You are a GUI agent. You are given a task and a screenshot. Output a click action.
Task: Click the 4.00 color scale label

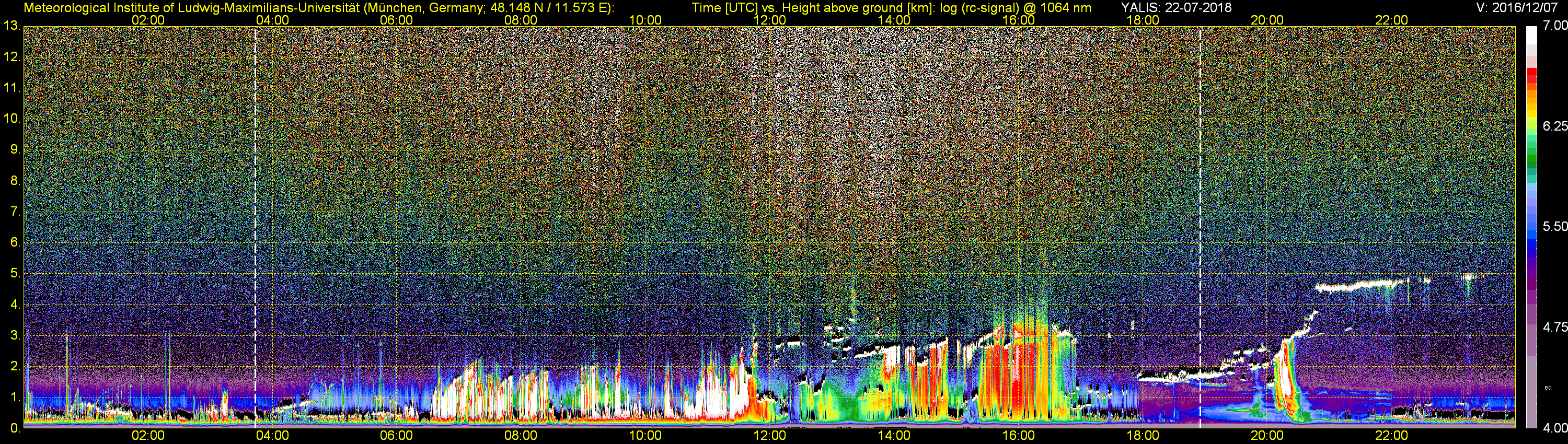point(1554,428)
